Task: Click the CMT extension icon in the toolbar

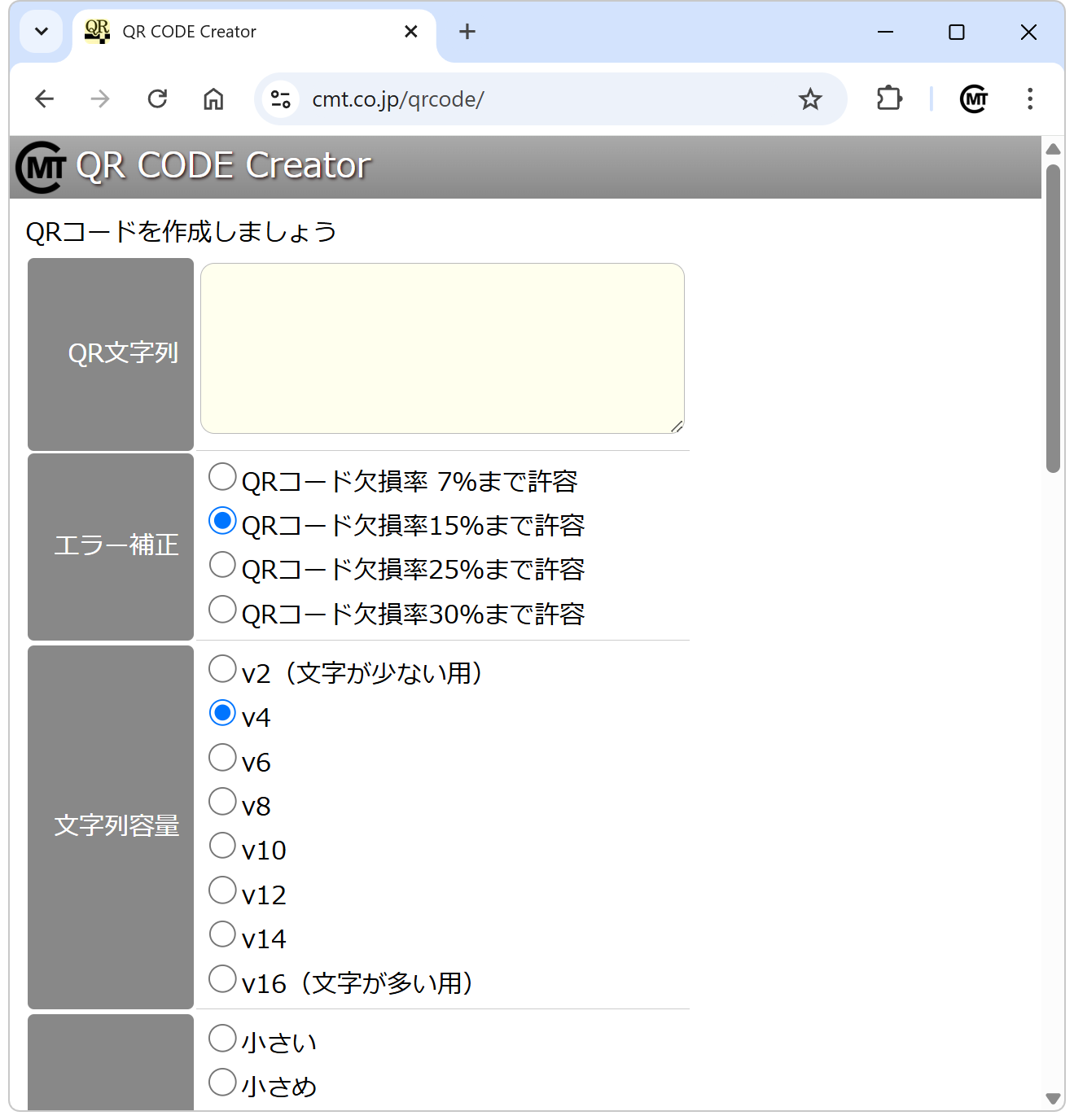Action: (974, 99)
